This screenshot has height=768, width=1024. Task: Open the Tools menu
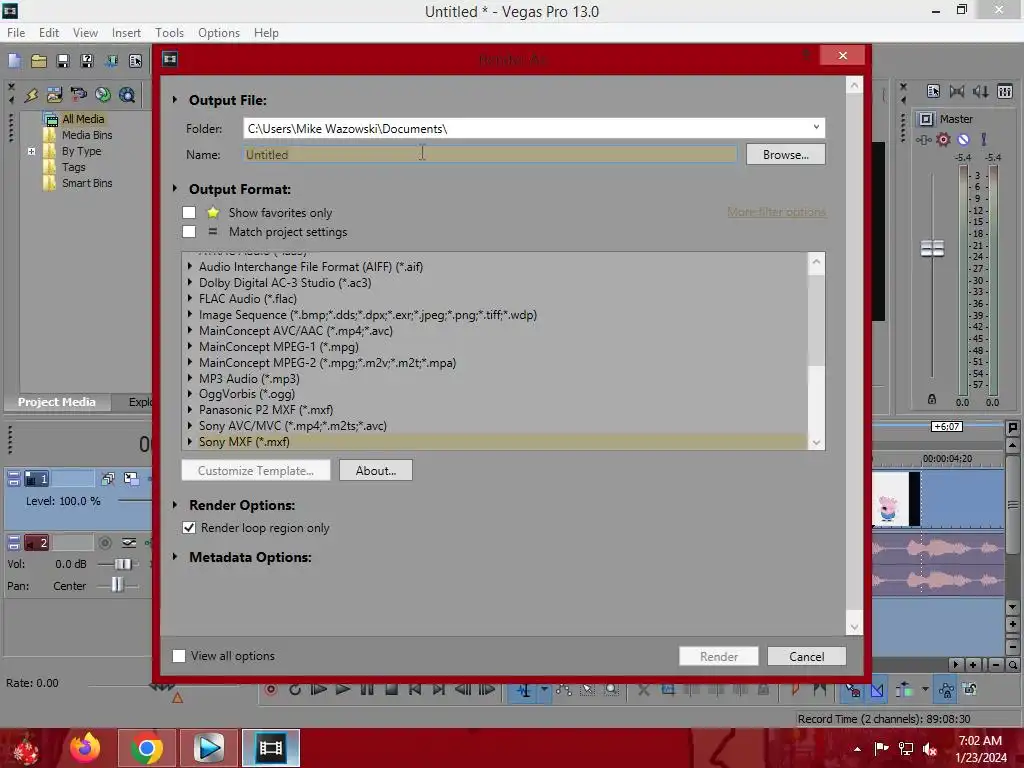(169, 33)
